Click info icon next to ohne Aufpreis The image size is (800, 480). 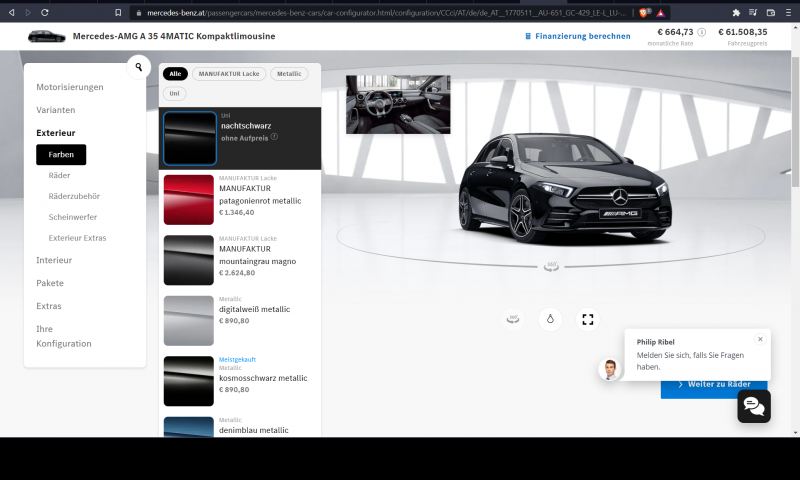[274, 137]
